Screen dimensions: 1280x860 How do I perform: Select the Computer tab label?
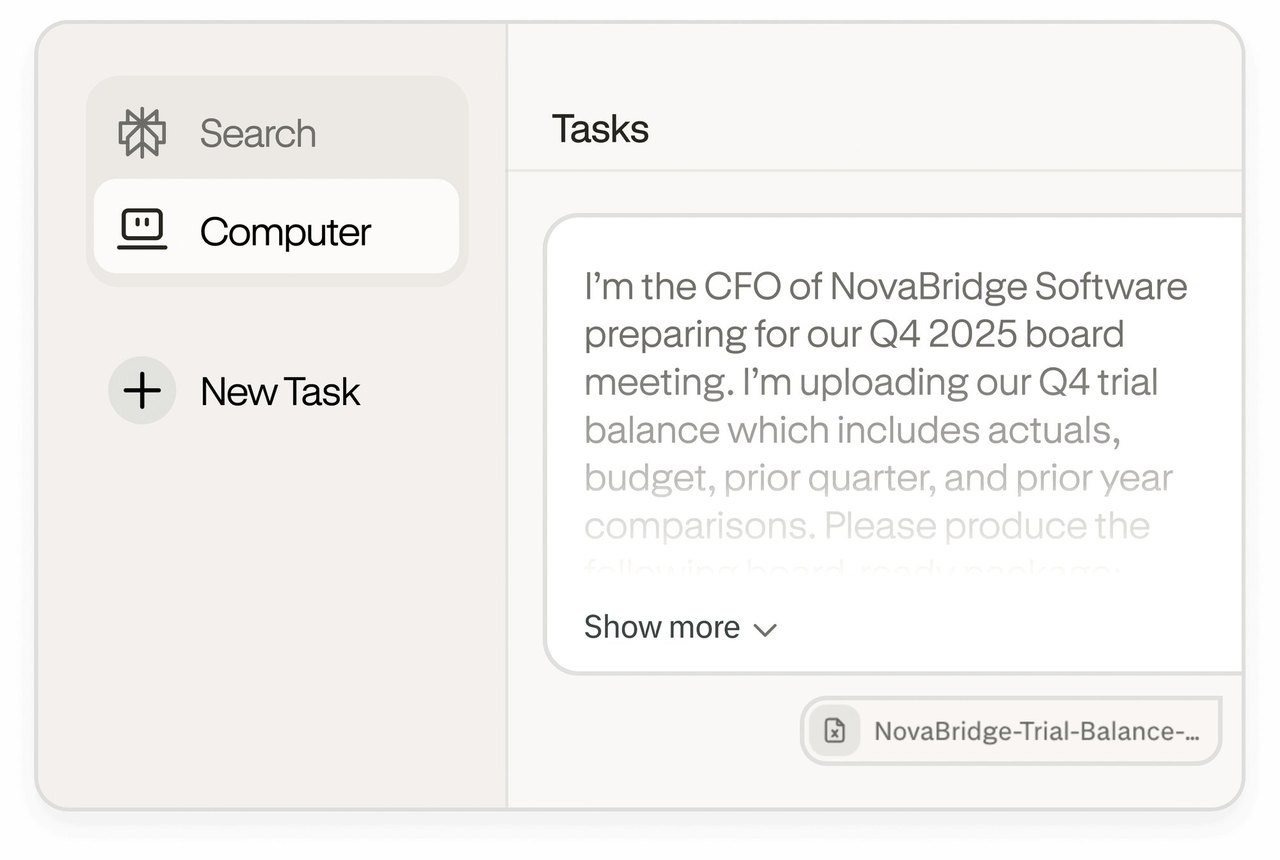point(285,232)
